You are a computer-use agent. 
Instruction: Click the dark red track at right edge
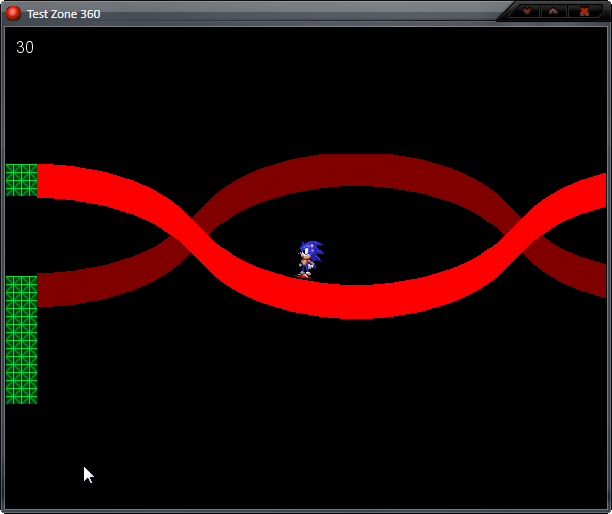(x=592, y=279)
